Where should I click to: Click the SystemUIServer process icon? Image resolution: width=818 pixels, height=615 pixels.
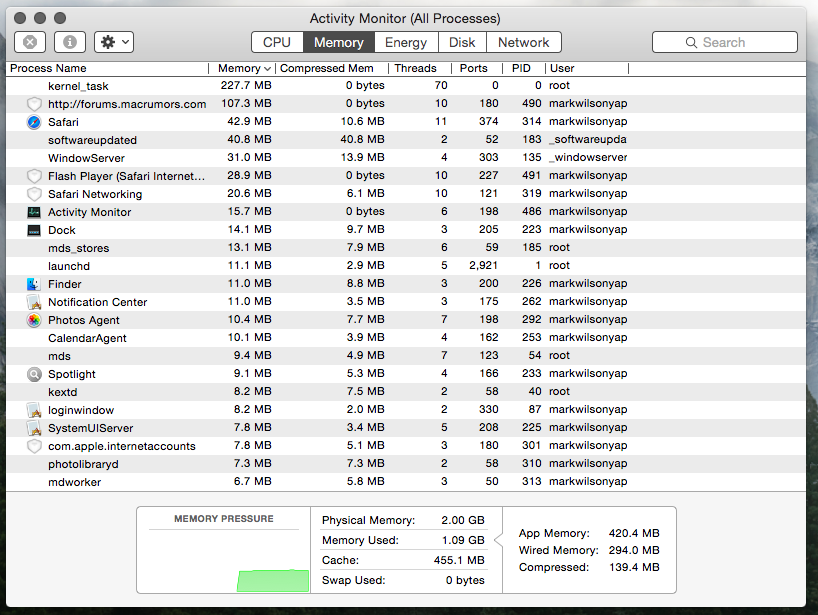point(34,428)
